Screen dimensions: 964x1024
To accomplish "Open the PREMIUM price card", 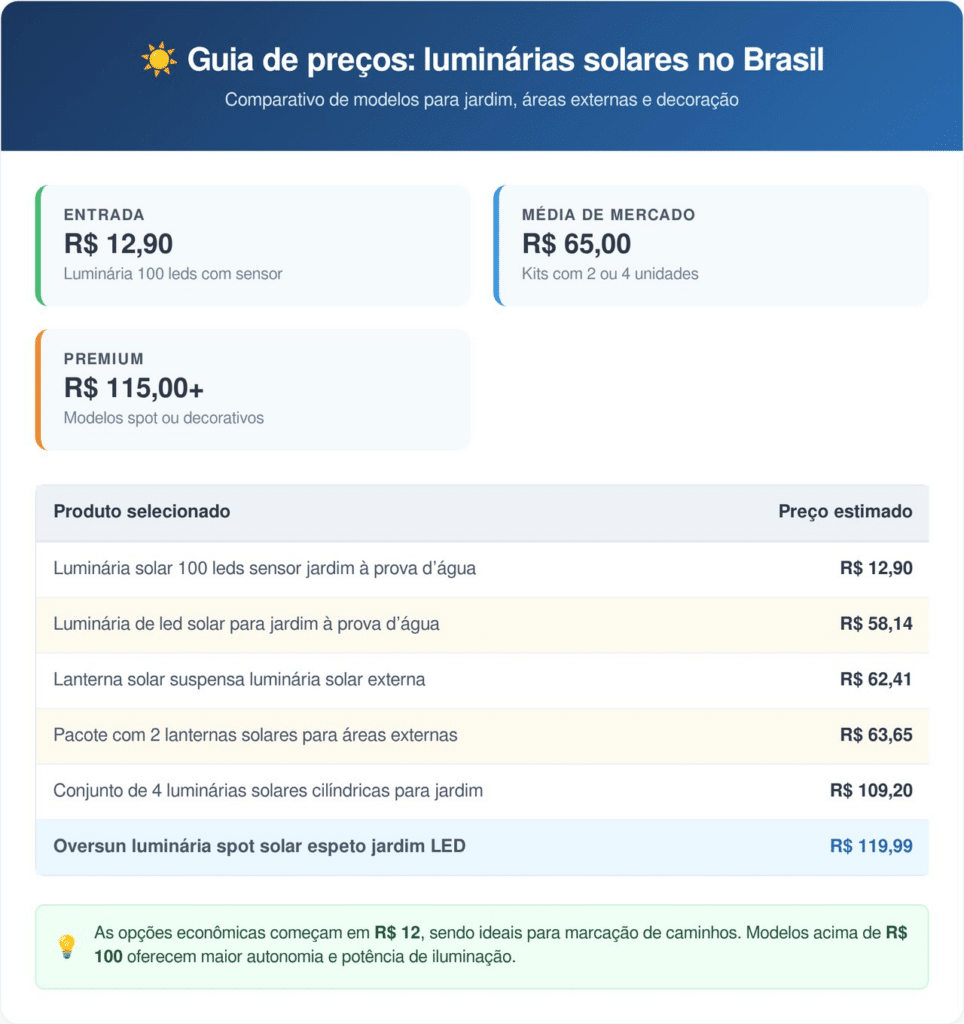I will click(x=252, y=389).
